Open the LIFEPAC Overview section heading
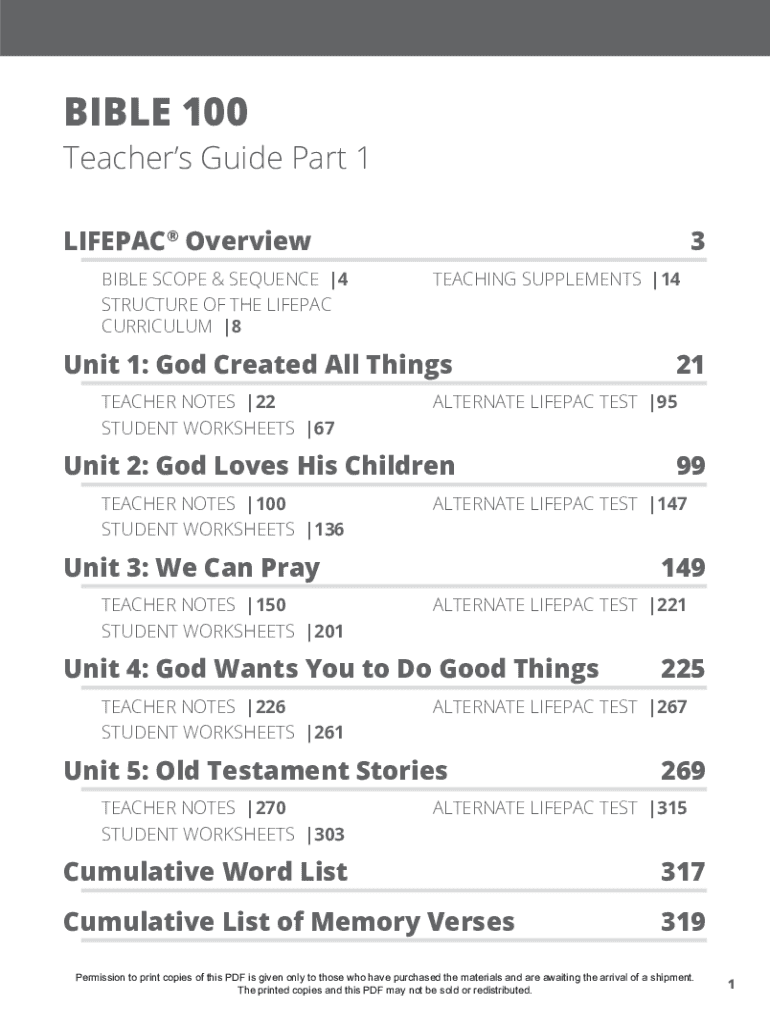770x1024 pixels. pyautogui.click(x=187, y=241)
